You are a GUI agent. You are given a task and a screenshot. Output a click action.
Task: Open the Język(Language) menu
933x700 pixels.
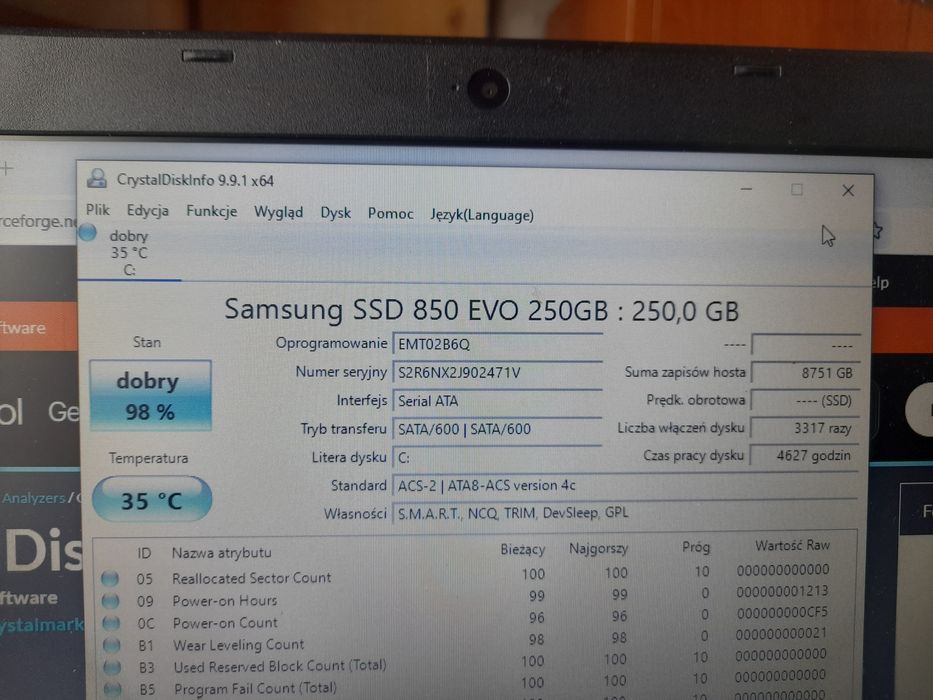tap(482, 214)
